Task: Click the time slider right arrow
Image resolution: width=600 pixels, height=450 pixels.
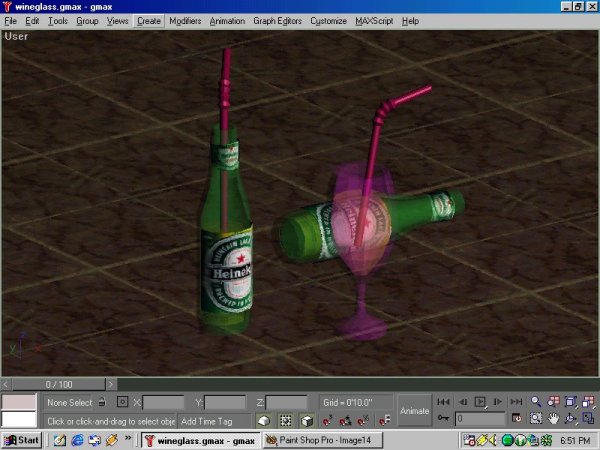Action: 111,384
